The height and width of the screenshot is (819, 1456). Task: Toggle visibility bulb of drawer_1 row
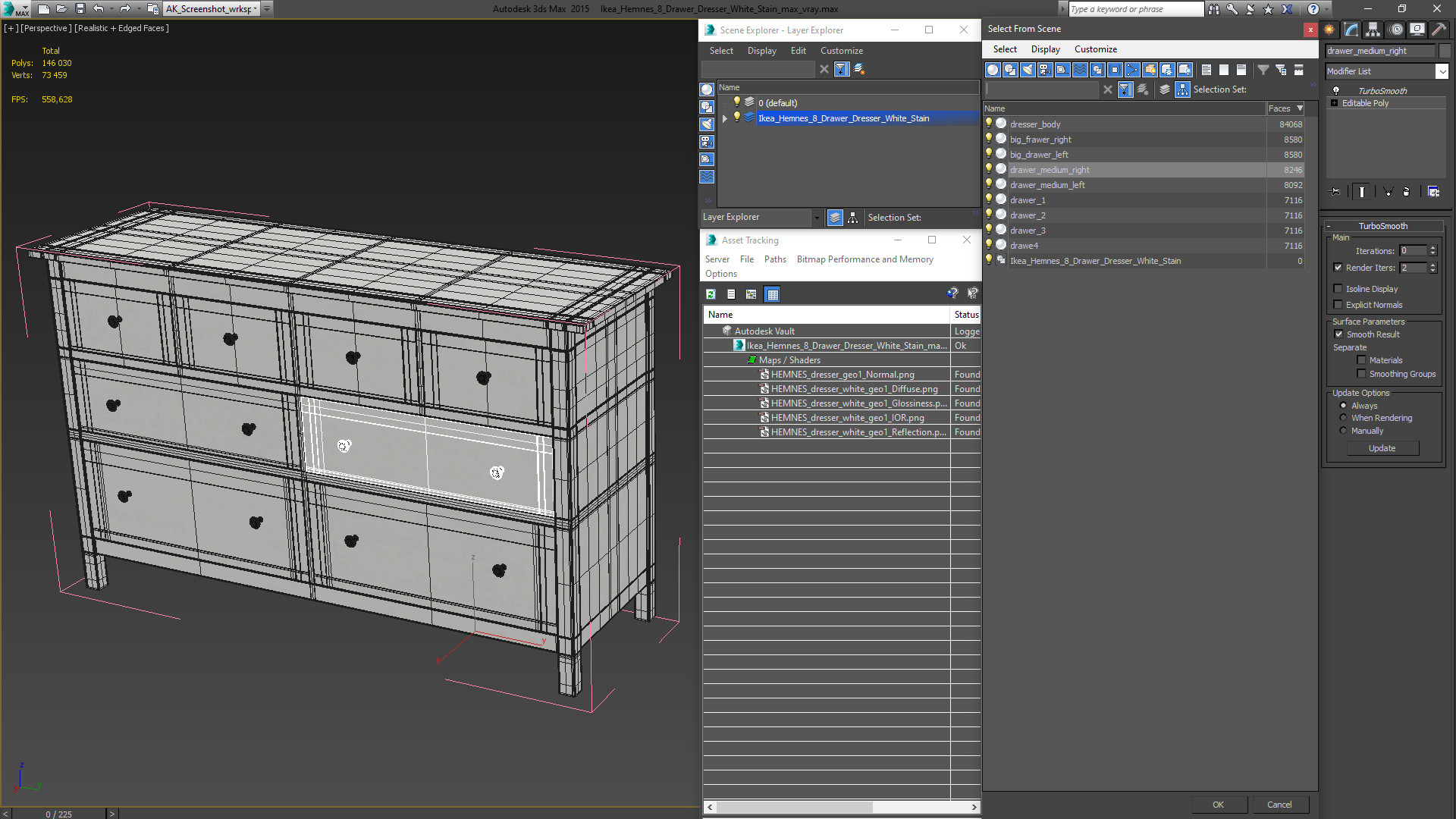(989, 199)
